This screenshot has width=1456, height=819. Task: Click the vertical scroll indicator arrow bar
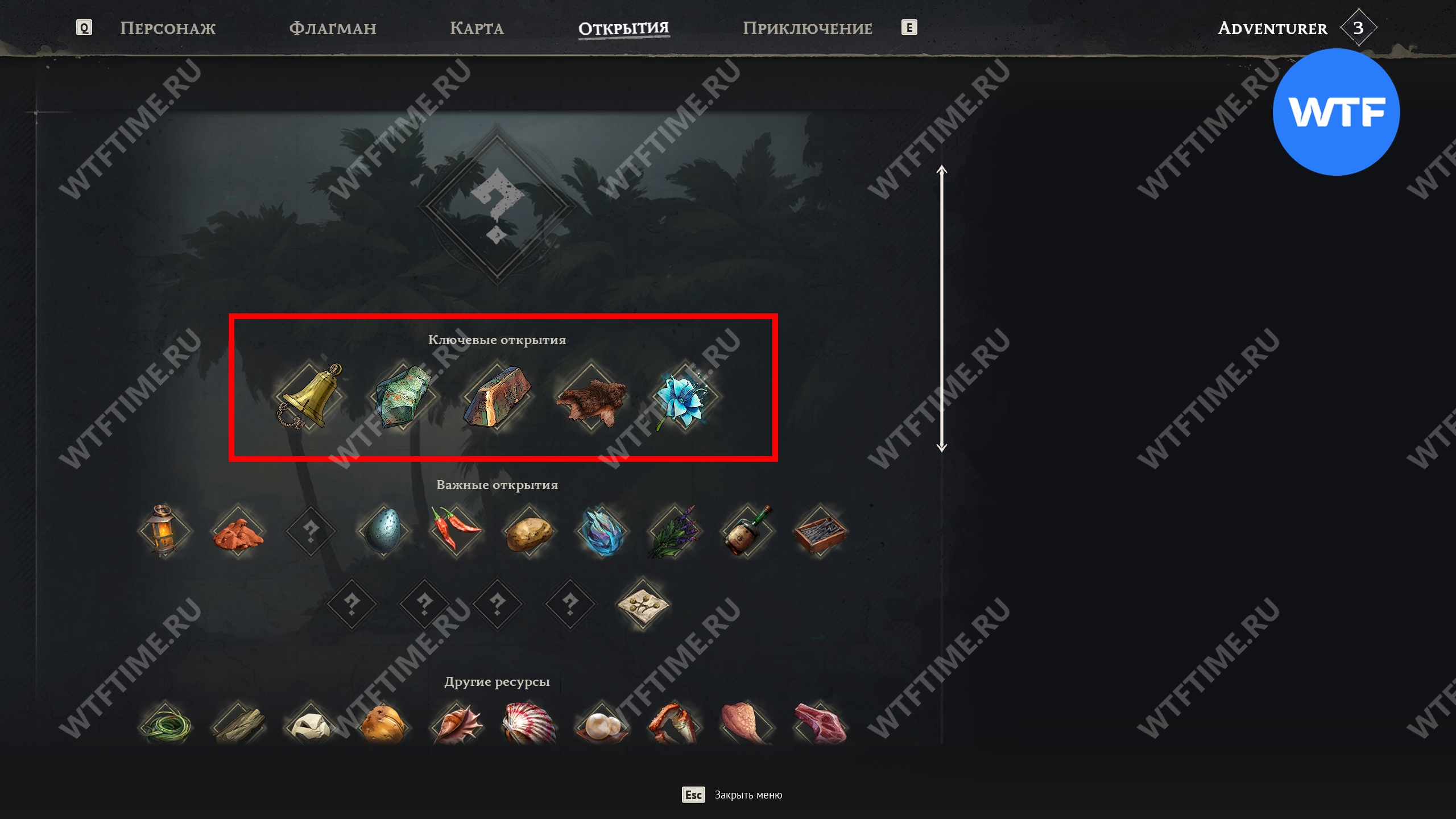pos(942,308)
